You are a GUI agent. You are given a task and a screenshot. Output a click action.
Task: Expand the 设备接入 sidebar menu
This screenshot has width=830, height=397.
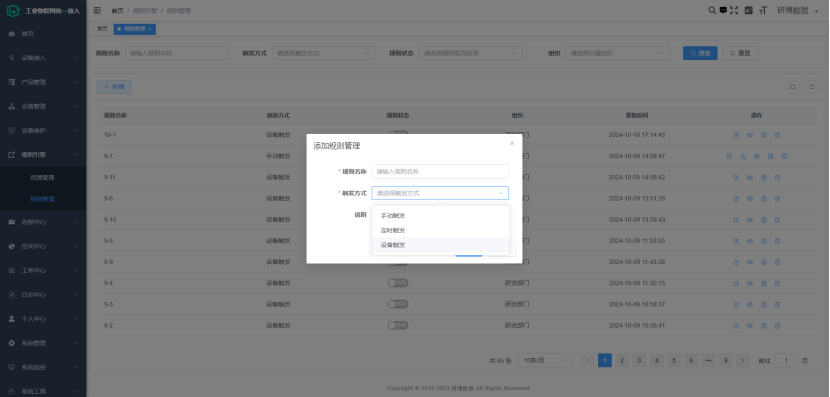pos(43,58)
